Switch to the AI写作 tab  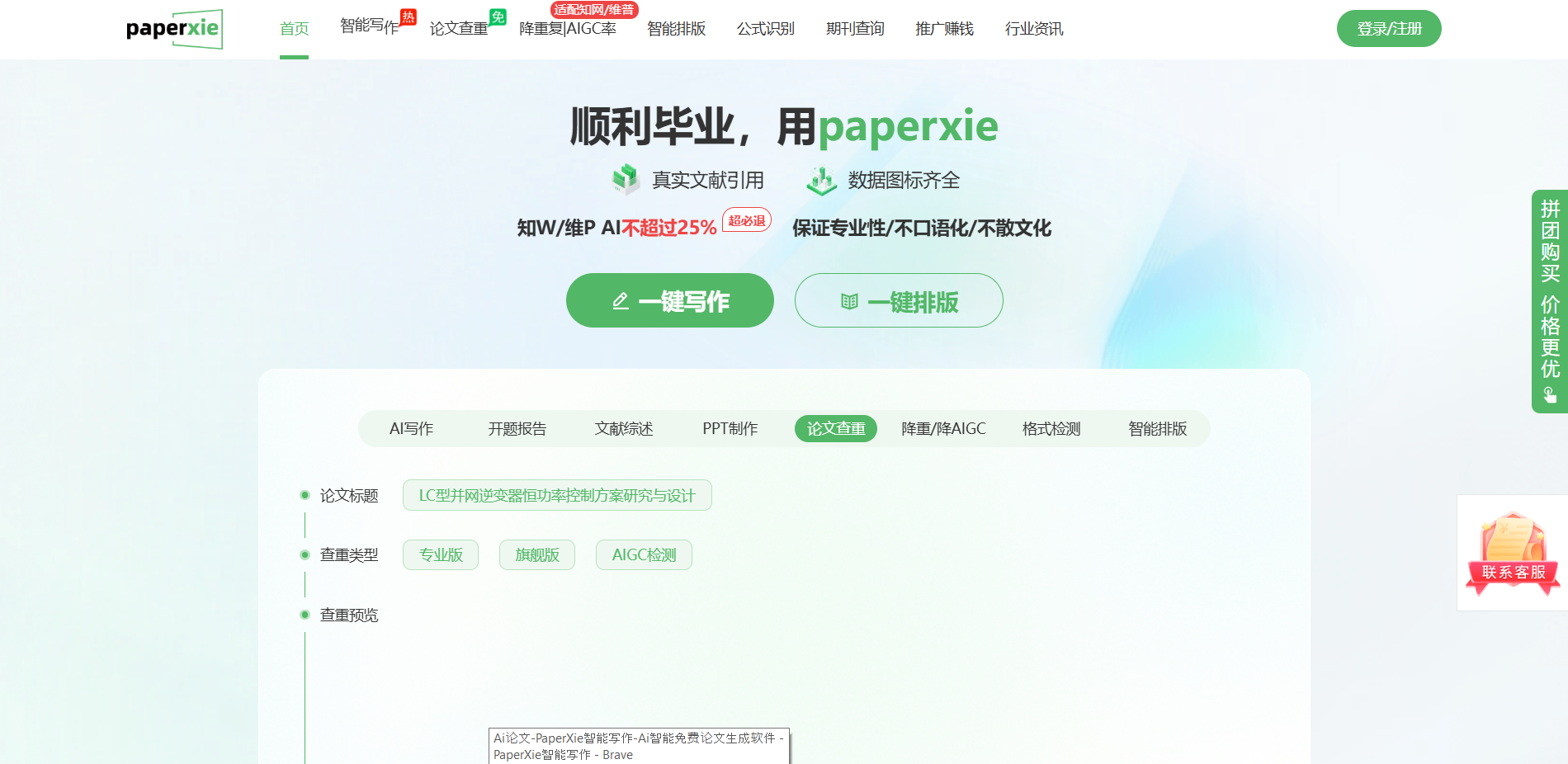pos(411,429)
